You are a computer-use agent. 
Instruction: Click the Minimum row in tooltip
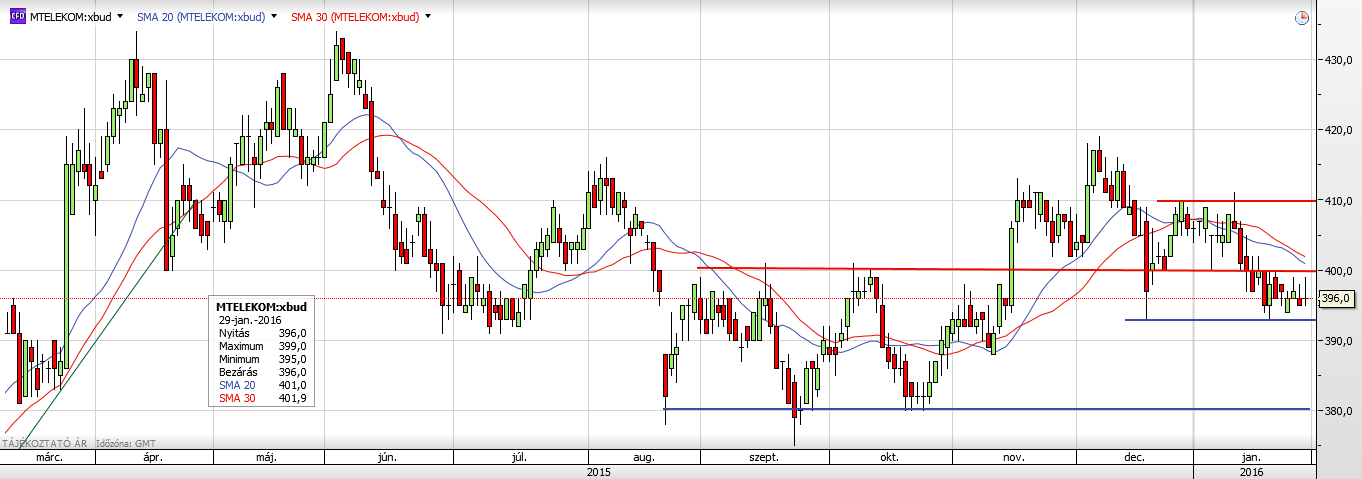tap(262, 359)
